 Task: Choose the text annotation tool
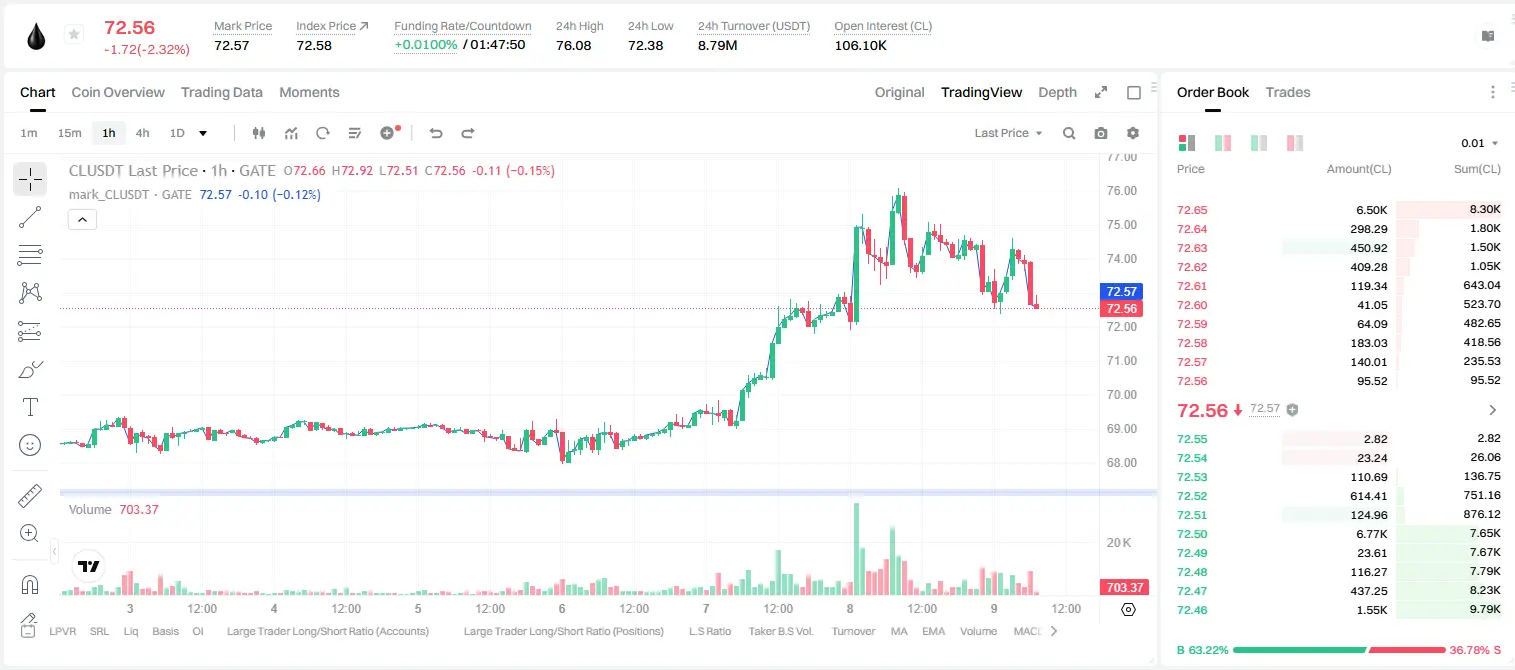[30, 407]
